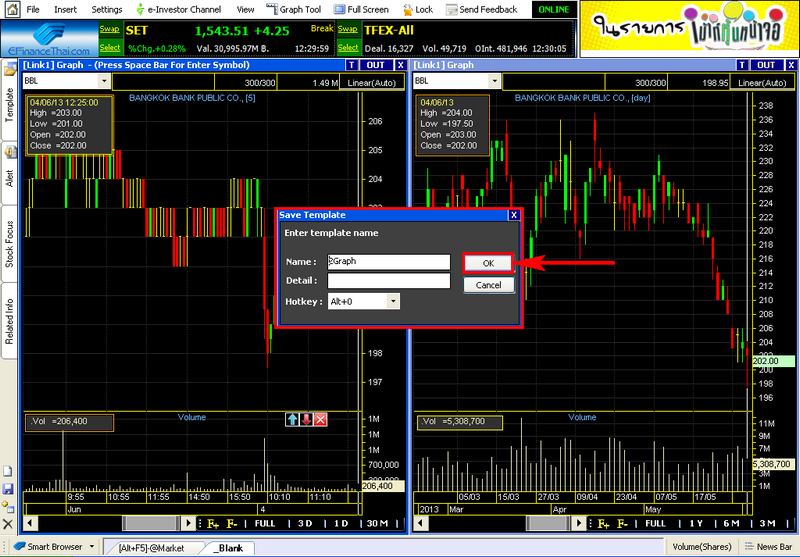This screenshot has height=557, width=800.
Task: Click Linear(Auto) scale in right graph
Action: click(762, 83)
